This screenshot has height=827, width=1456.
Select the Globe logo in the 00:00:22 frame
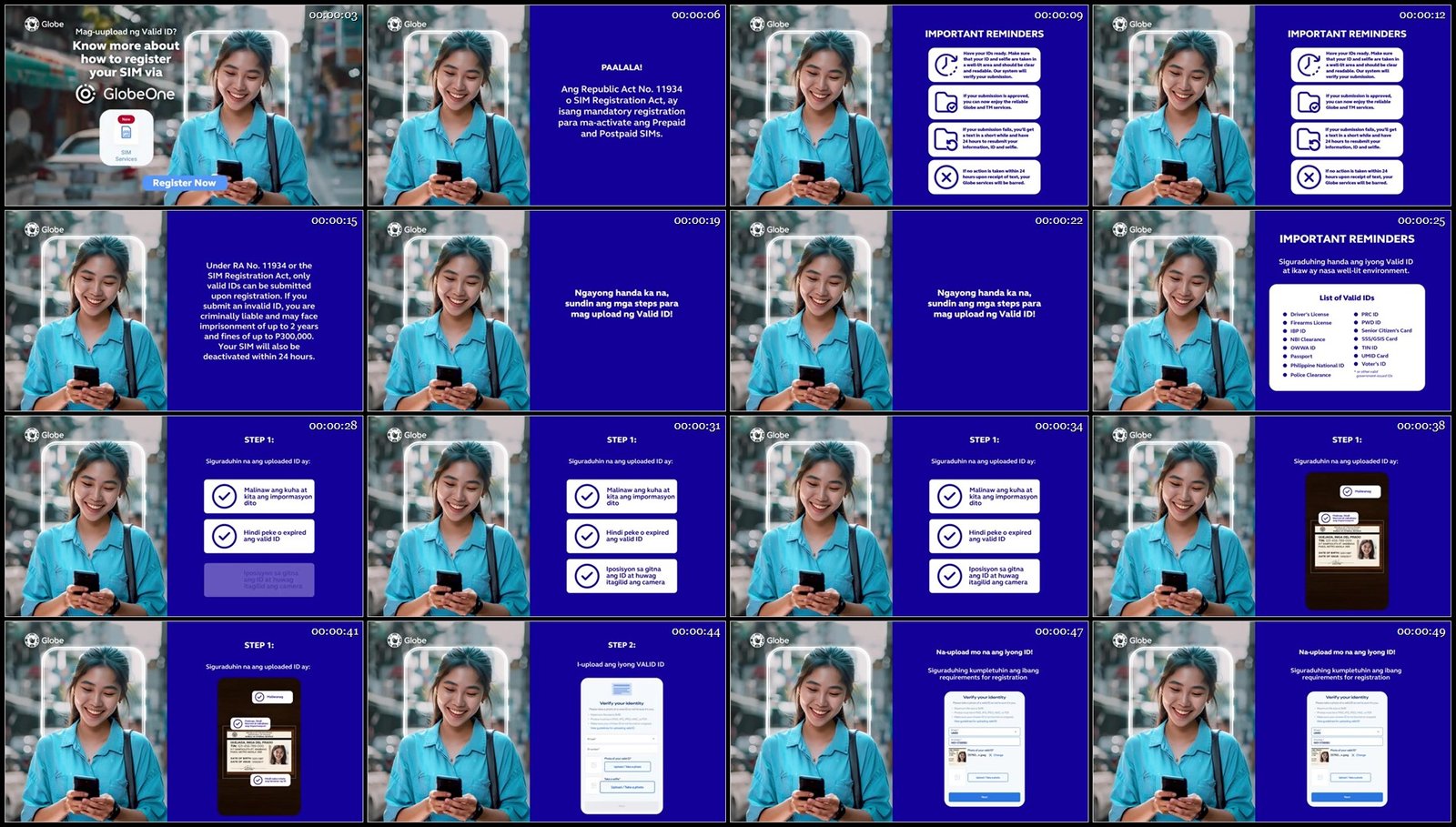[770, 229]
